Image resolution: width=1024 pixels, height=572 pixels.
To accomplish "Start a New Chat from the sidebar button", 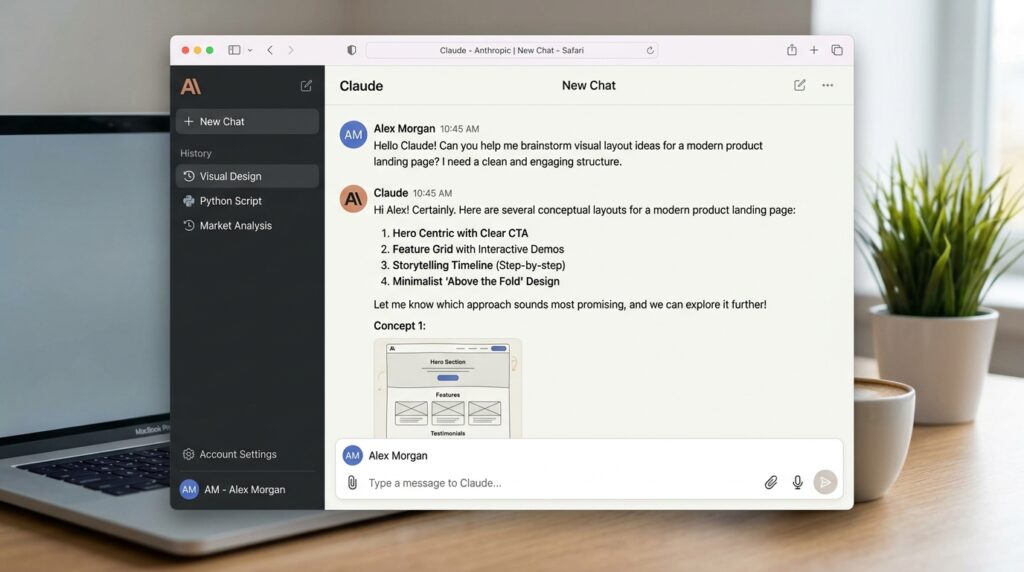I will 247,121.
